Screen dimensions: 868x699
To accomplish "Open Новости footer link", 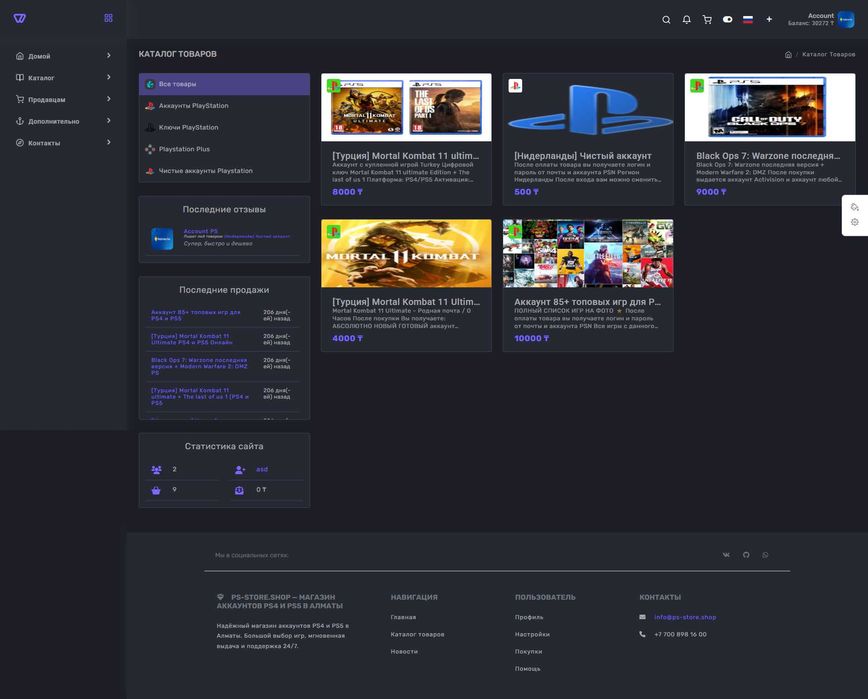I will (x=404, y=651).
